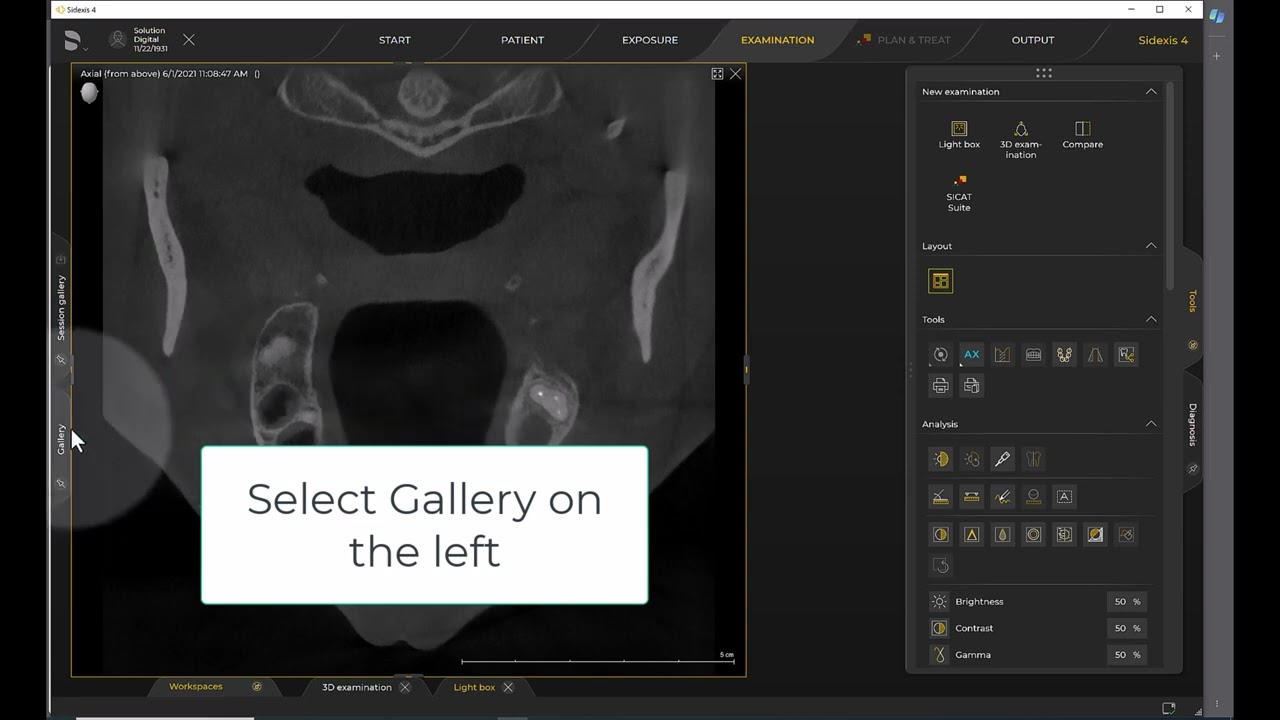Viewport: 1280px width, 720px height.
Task: Click the Gamma 50 % value field
Action: (x=1126, y=655)
